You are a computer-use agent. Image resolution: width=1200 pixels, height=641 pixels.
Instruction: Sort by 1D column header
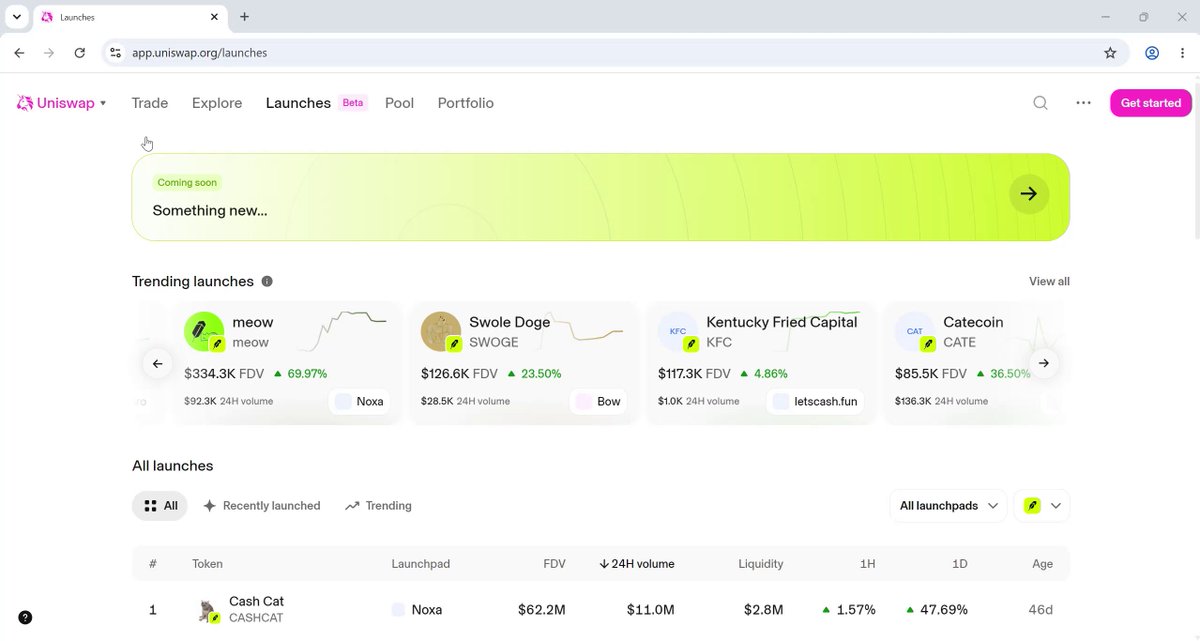[960, 564]
